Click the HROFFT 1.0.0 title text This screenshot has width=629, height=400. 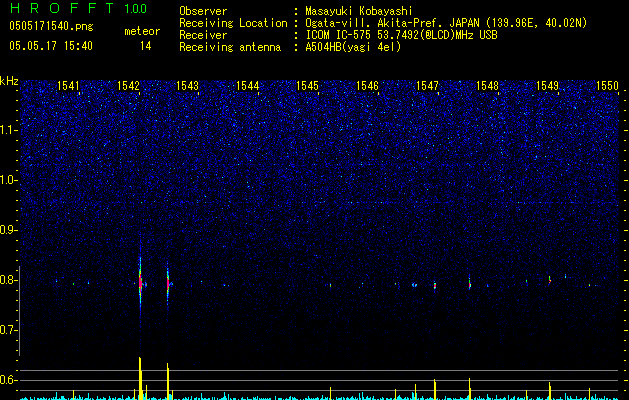pos(78,8)
